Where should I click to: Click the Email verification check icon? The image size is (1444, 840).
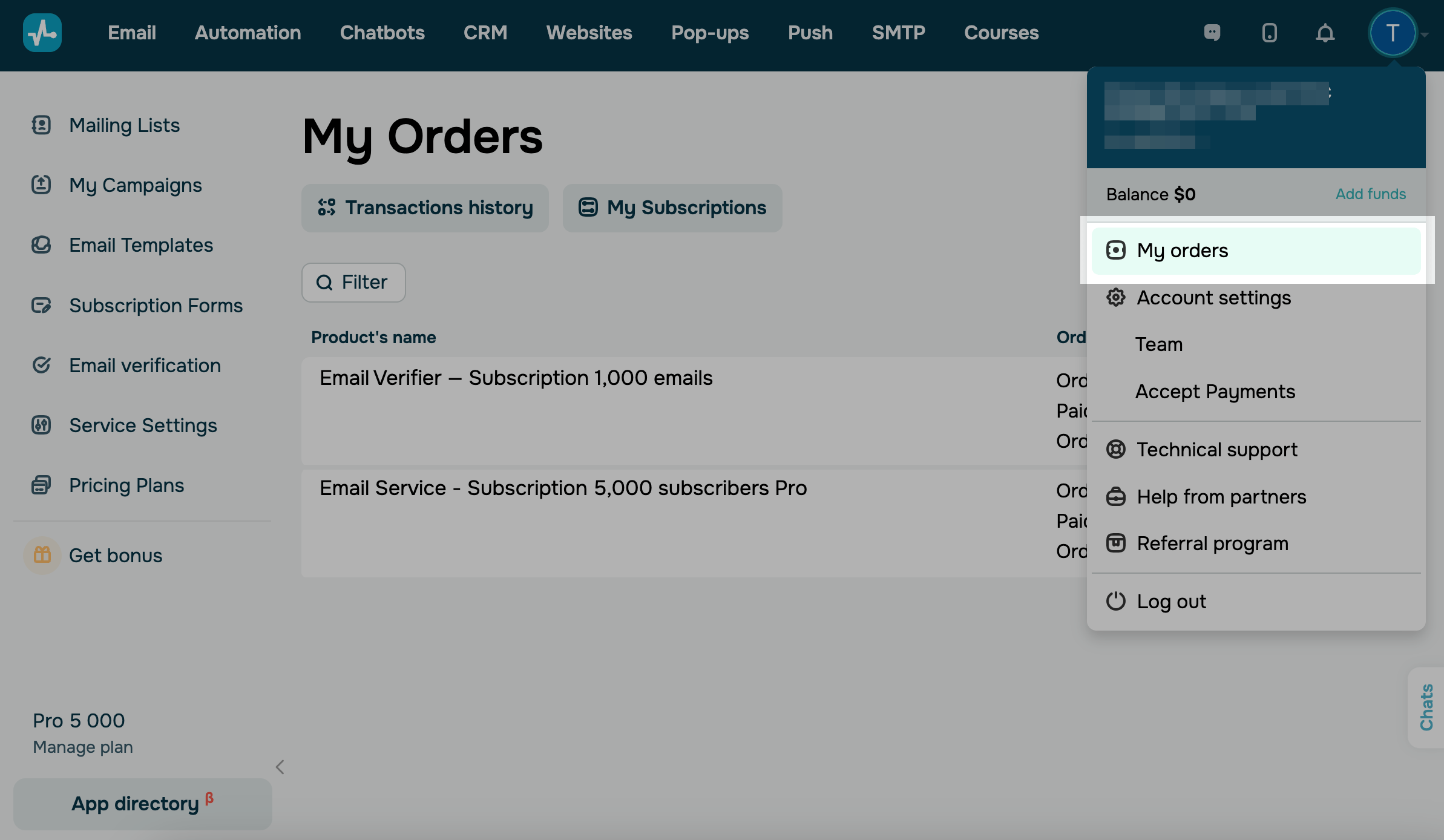tap(41, 365)
